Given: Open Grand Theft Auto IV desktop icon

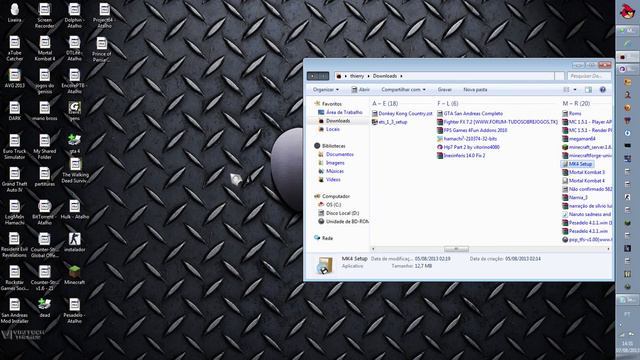Looking at the screenshot, I should click(x=15, y=180).
